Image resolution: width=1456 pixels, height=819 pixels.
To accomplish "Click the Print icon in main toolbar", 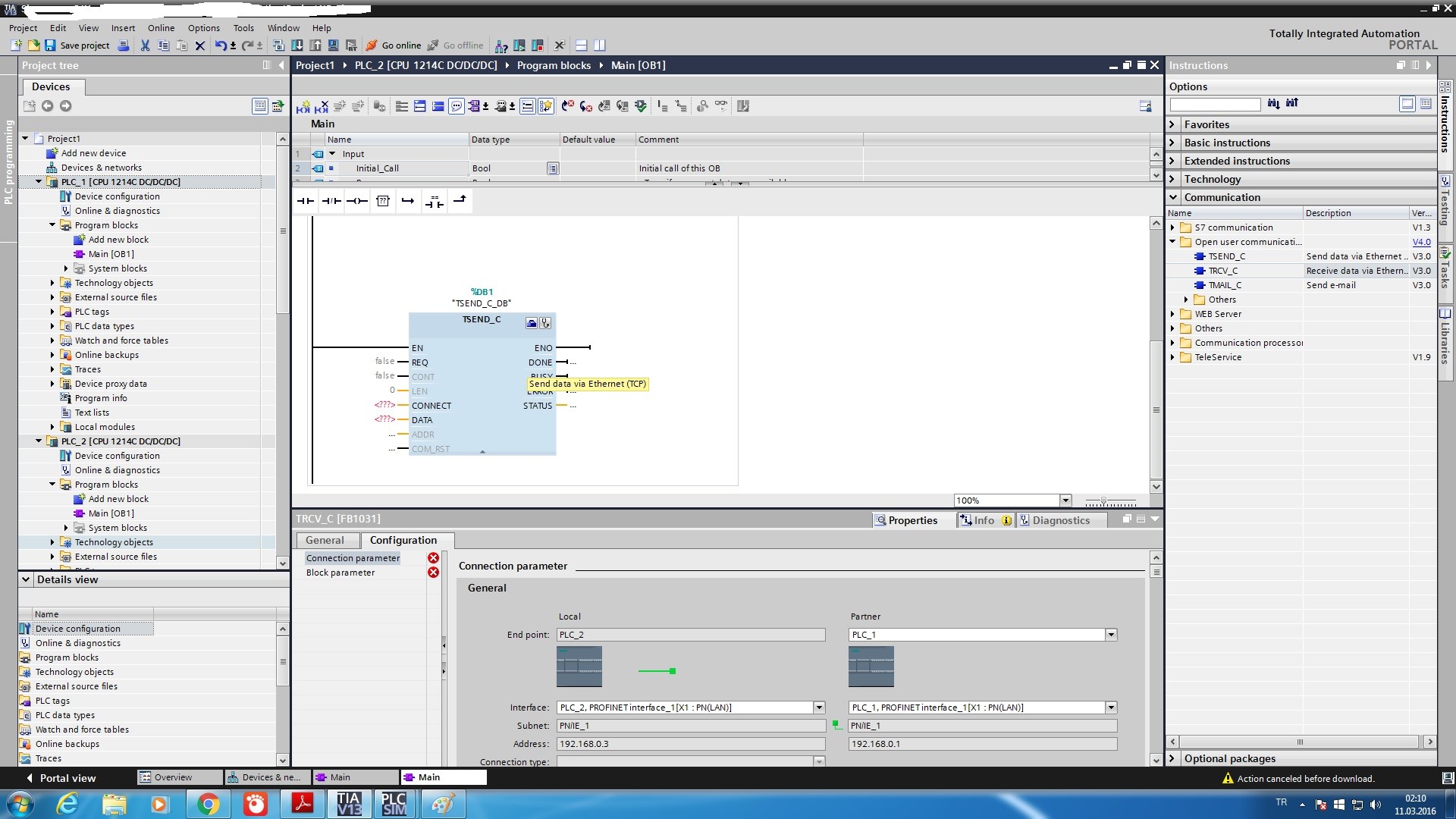I will click(x=124, y=45).
